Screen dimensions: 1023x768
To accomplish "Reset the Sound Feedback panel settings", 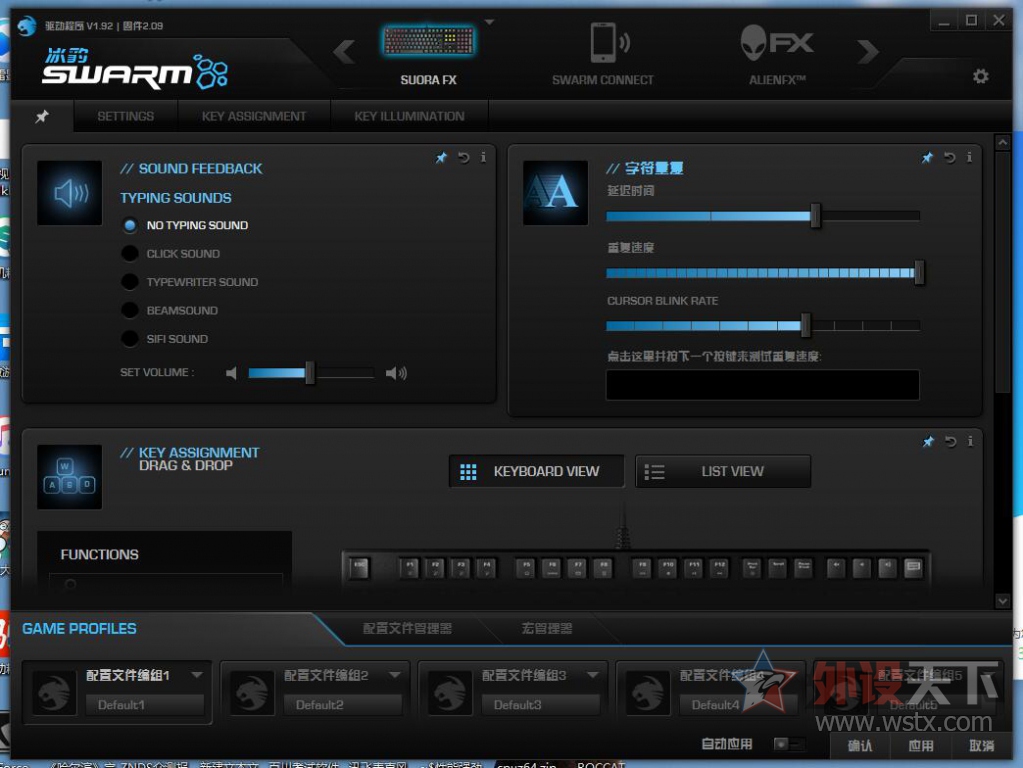I will tap(464, 158).
